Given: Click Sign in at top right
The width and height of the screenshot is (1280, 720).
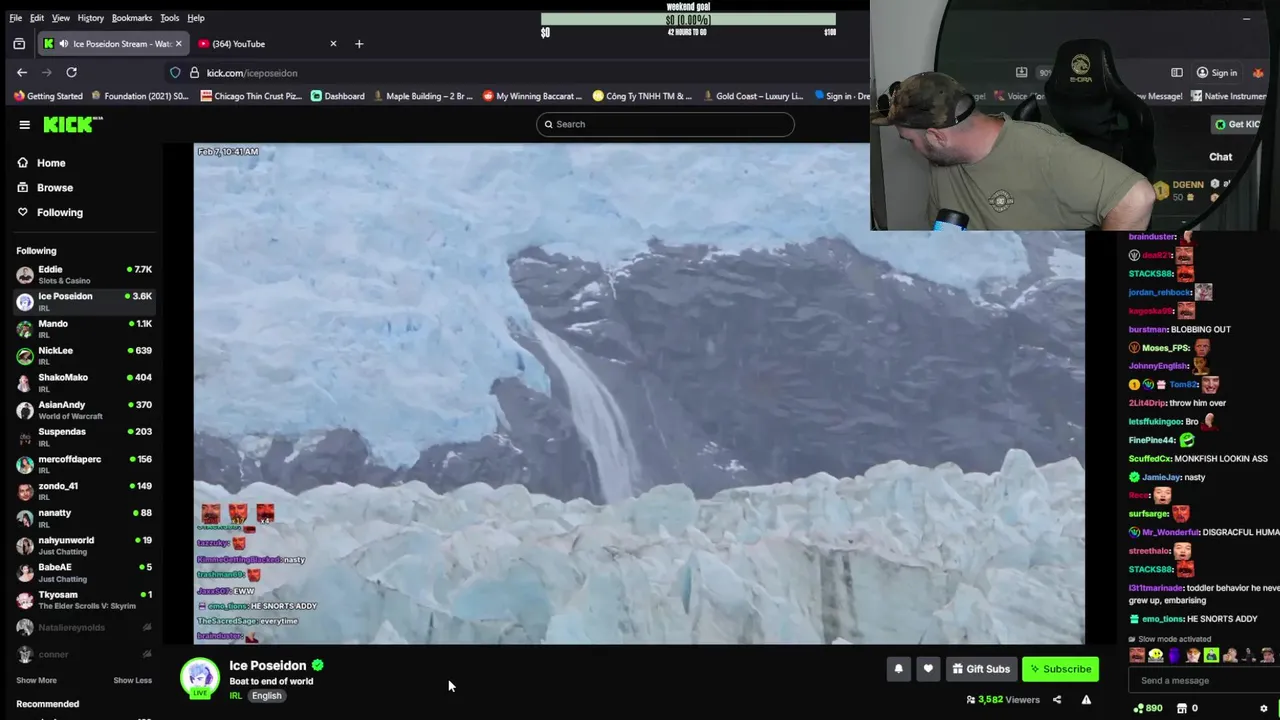Looking at the screenshot, I should coord(1217,73).
